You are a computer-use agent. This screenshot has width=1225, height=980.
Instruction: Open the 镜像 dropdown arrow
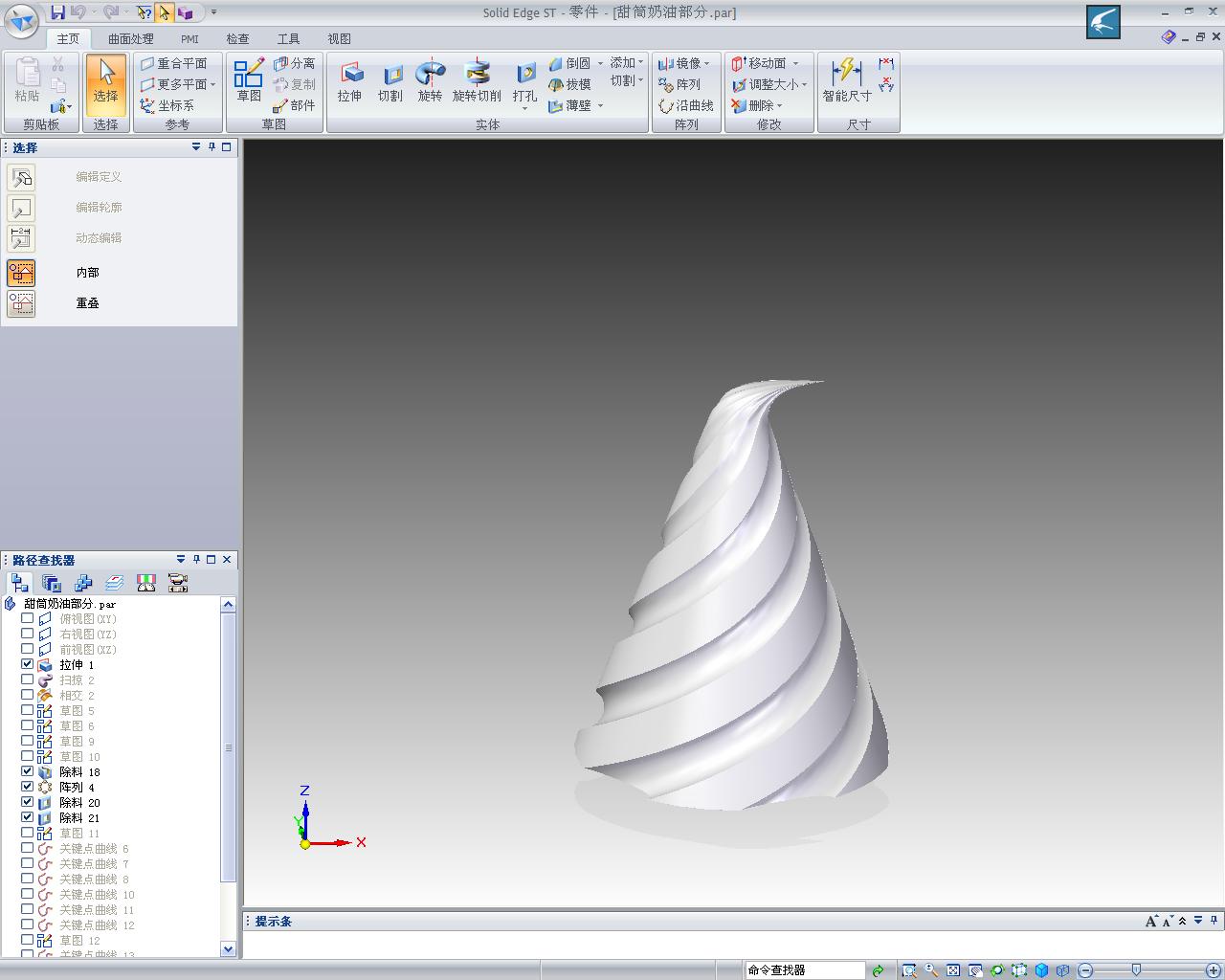click(x=706, y=63)
